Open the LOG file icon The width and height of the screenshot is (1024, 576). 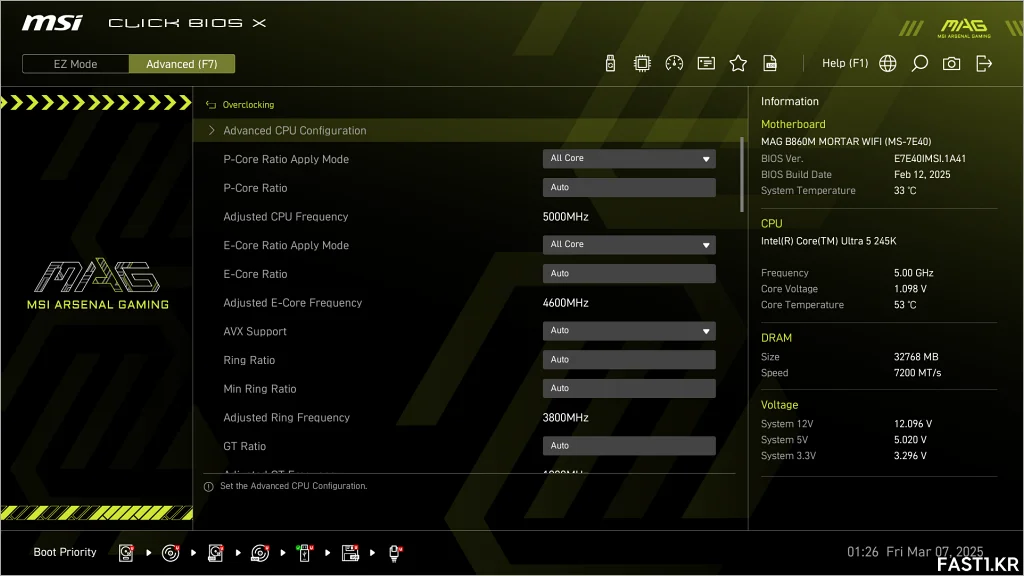point(770,63)
